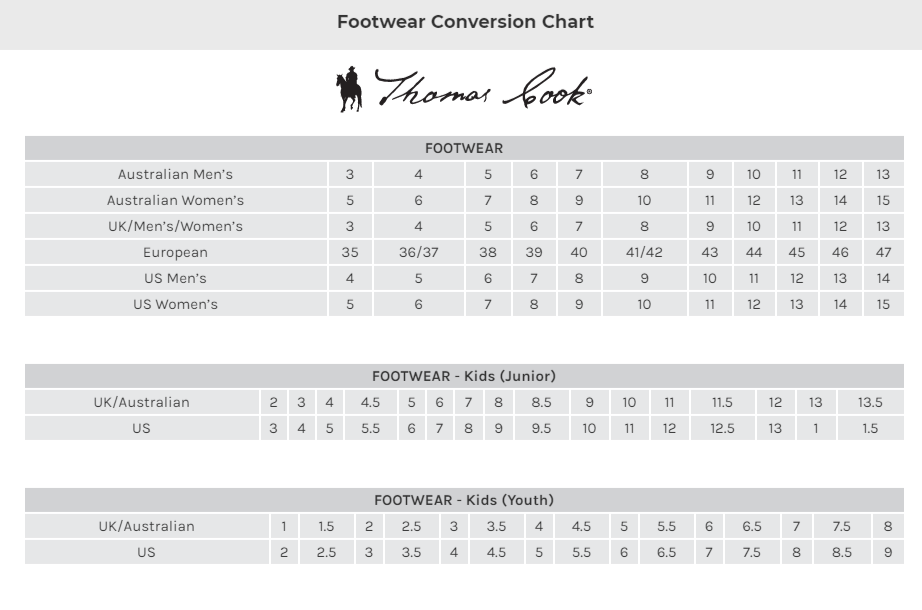Viewport: 922px width, 610px height.
Task: Select the UK/Men's/Women's row label
Action: click(175, 226)
